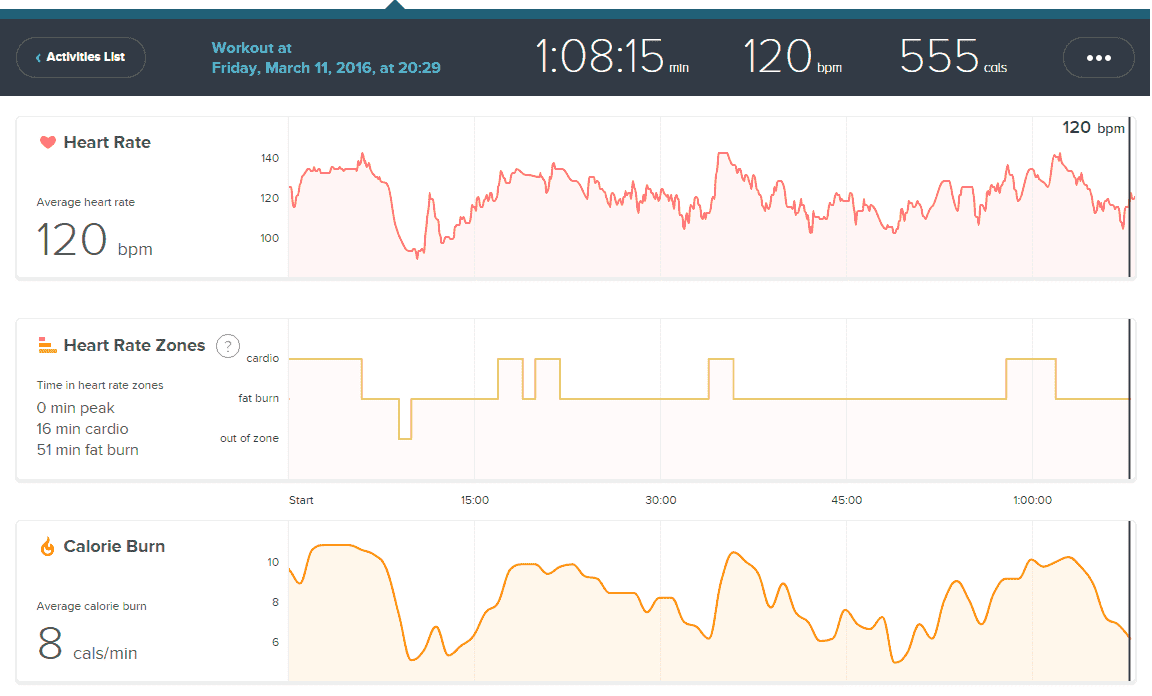Image resolution: width=1152 pixels, height=696 pixels.
Task: Open the heart rate zones help question mark
Action: pyautogui.click(x=228, y=346)
